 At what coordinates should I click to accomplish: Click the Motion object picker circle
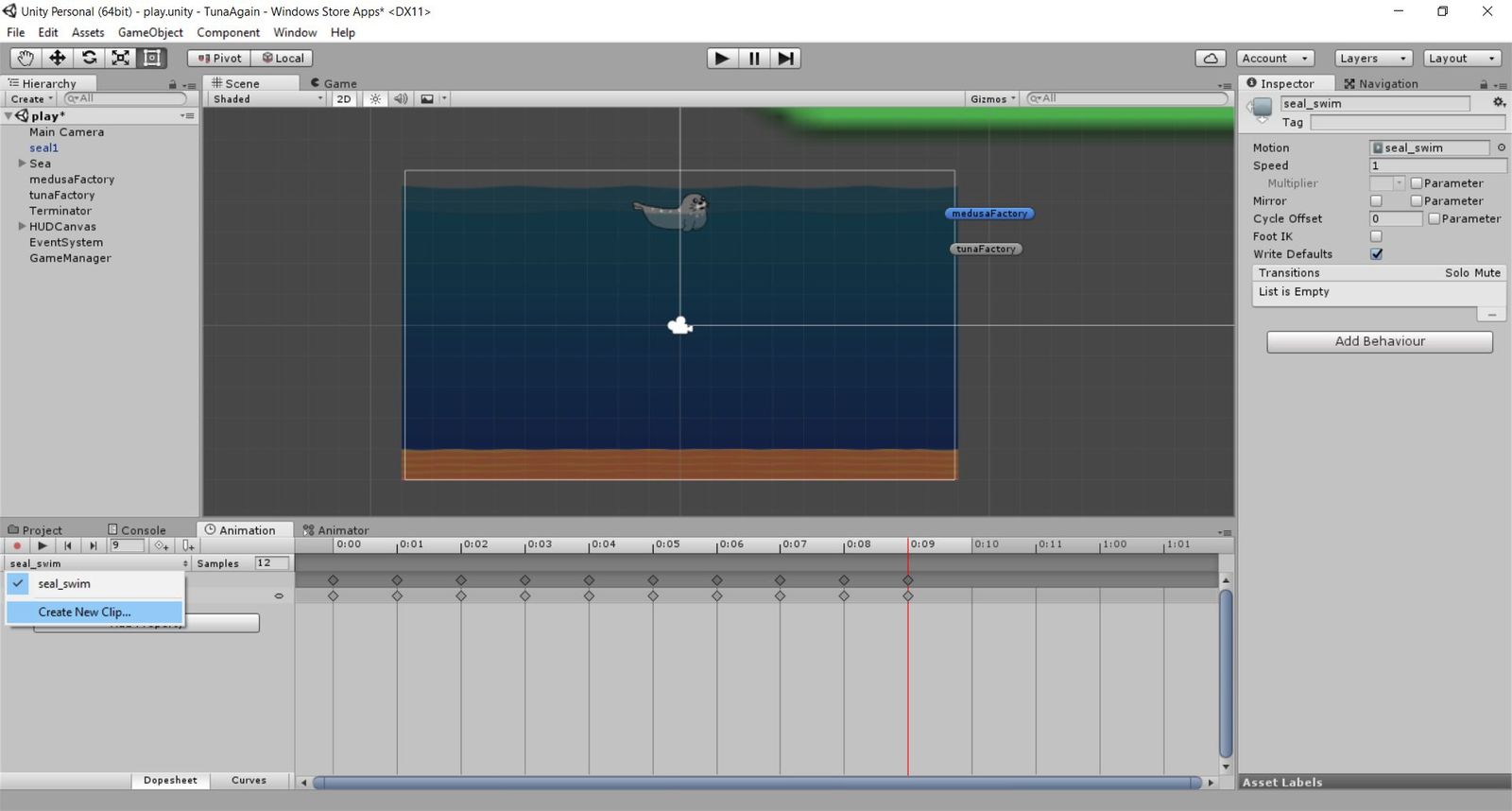(x=1501, y=147)
